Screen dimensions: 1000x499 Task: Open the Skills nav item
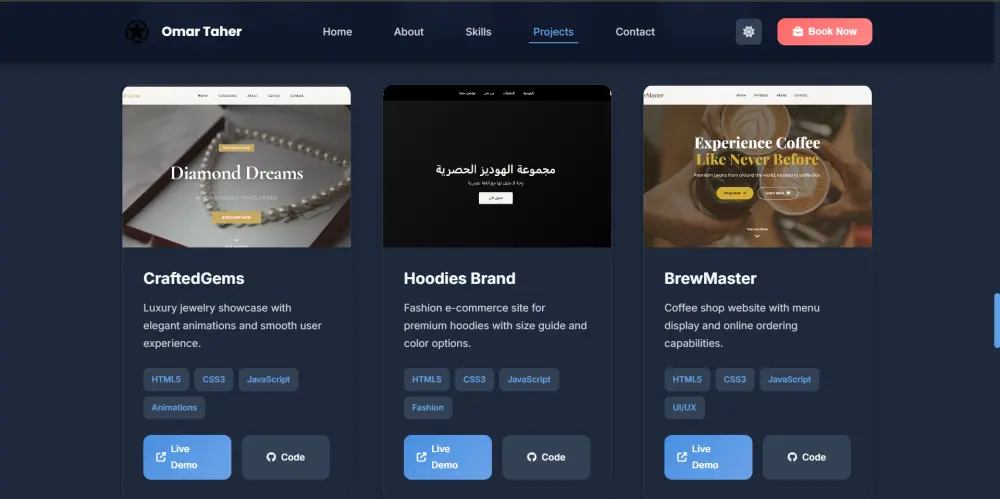(x=478, y=32)
